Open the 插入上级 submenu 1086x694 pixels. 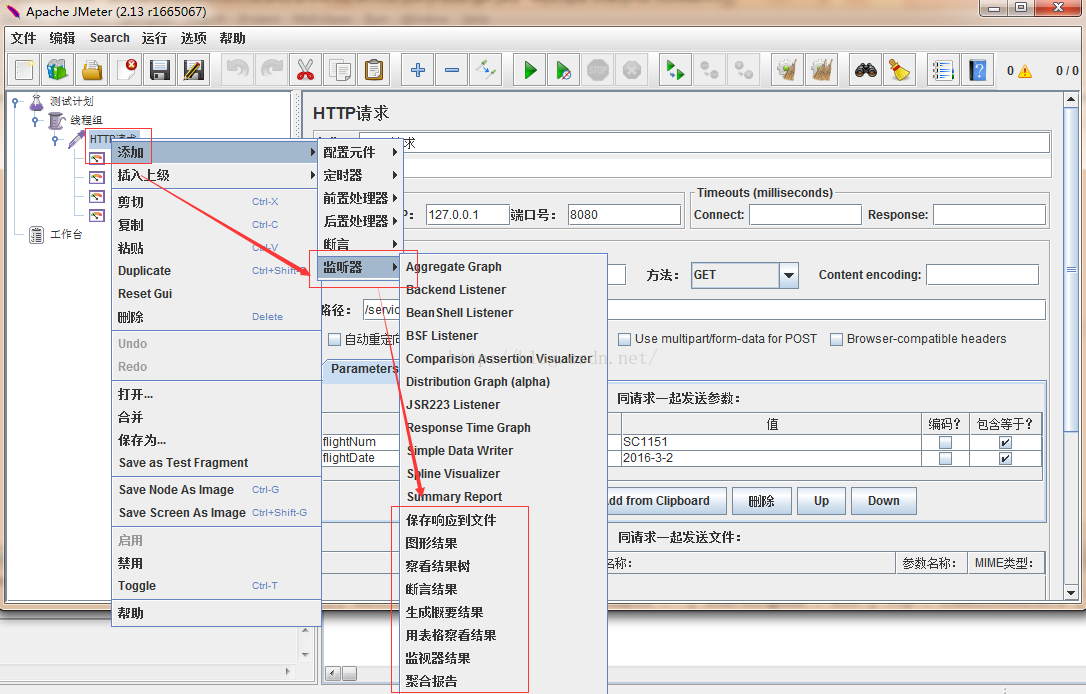tap(216, 175)
